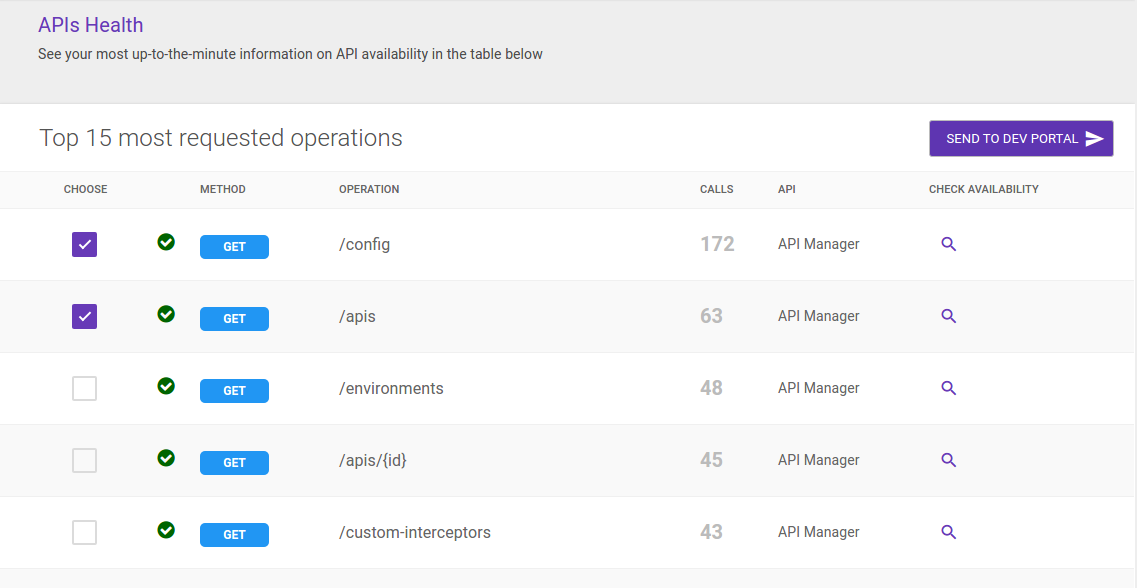Check availability of the /apis/{id} operation
This screenshot has height=588, width=1137.
[x=948, y=460]
